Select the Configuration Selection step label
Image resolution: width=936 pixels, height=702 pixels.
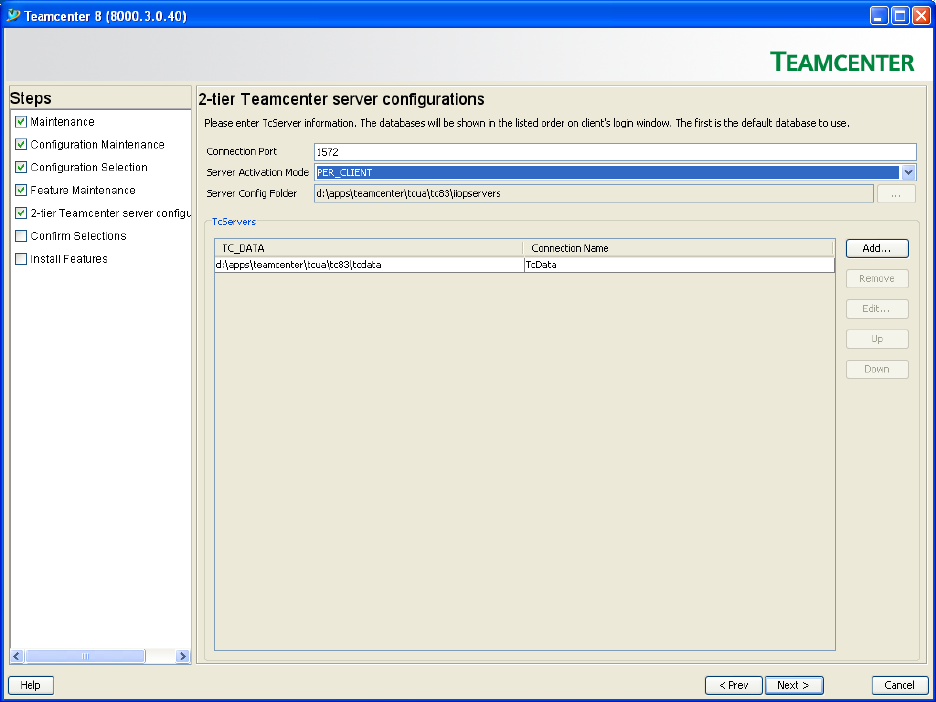89,167
